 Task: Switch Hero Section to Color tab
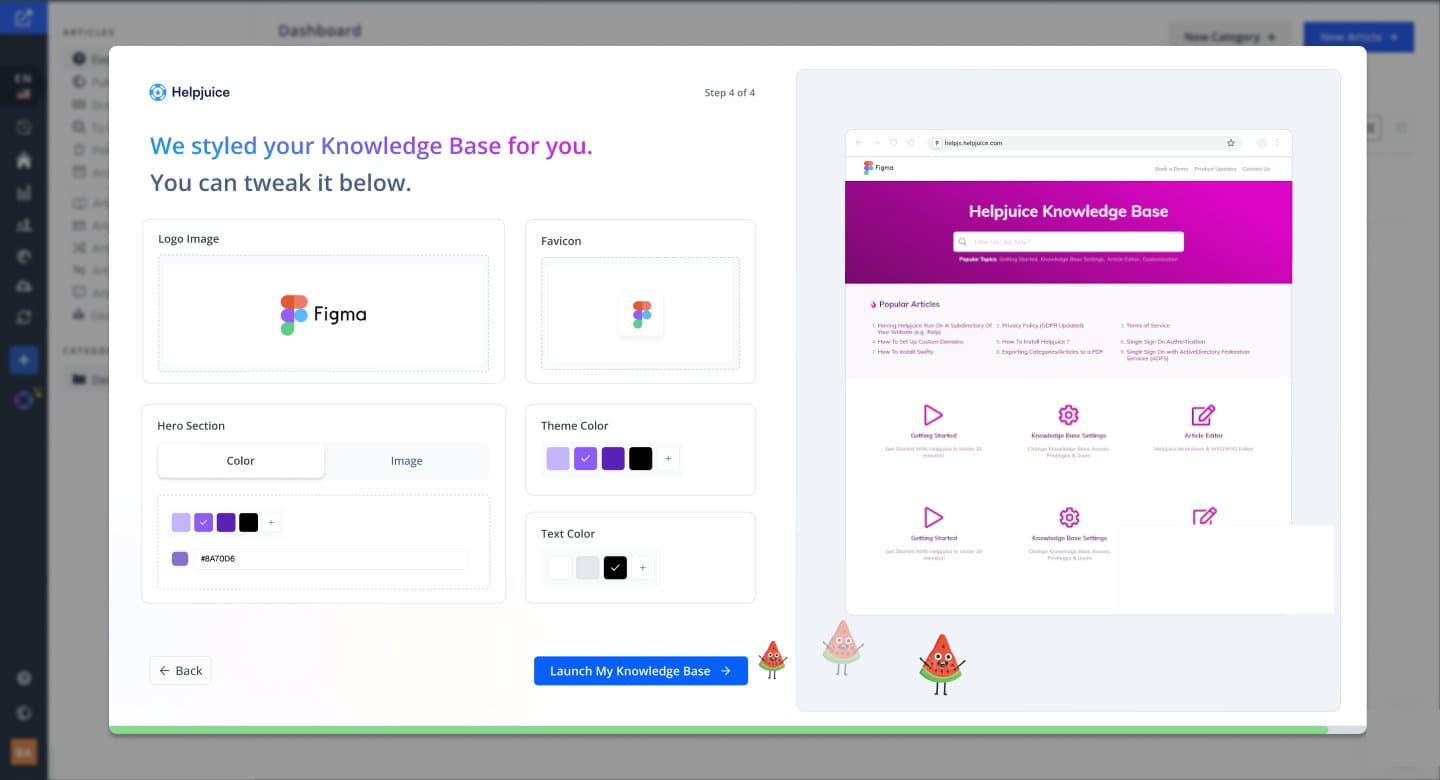(241, 461)
